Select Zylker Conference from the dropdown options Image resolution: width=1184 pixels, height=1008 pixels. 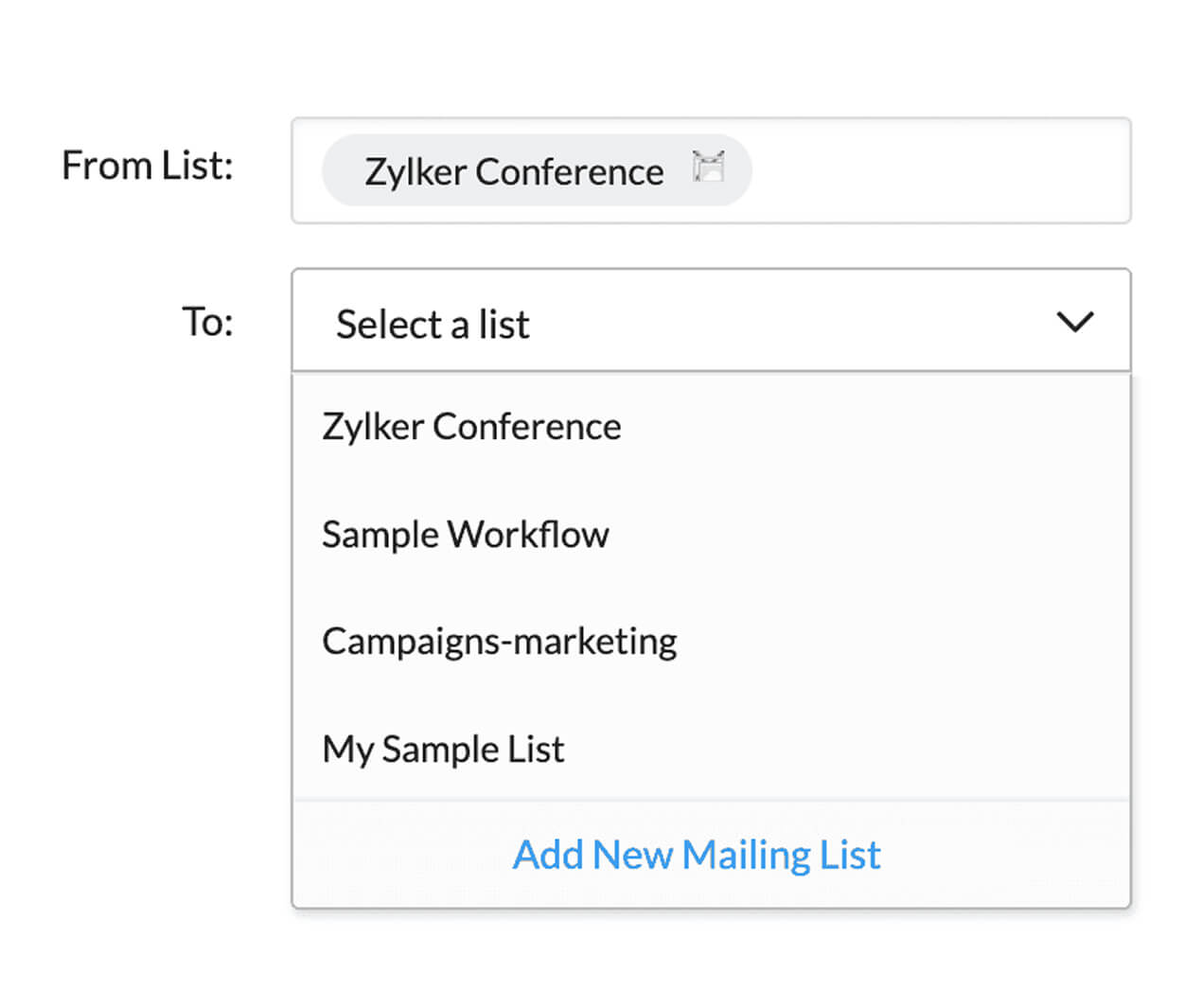coord(471,427)
